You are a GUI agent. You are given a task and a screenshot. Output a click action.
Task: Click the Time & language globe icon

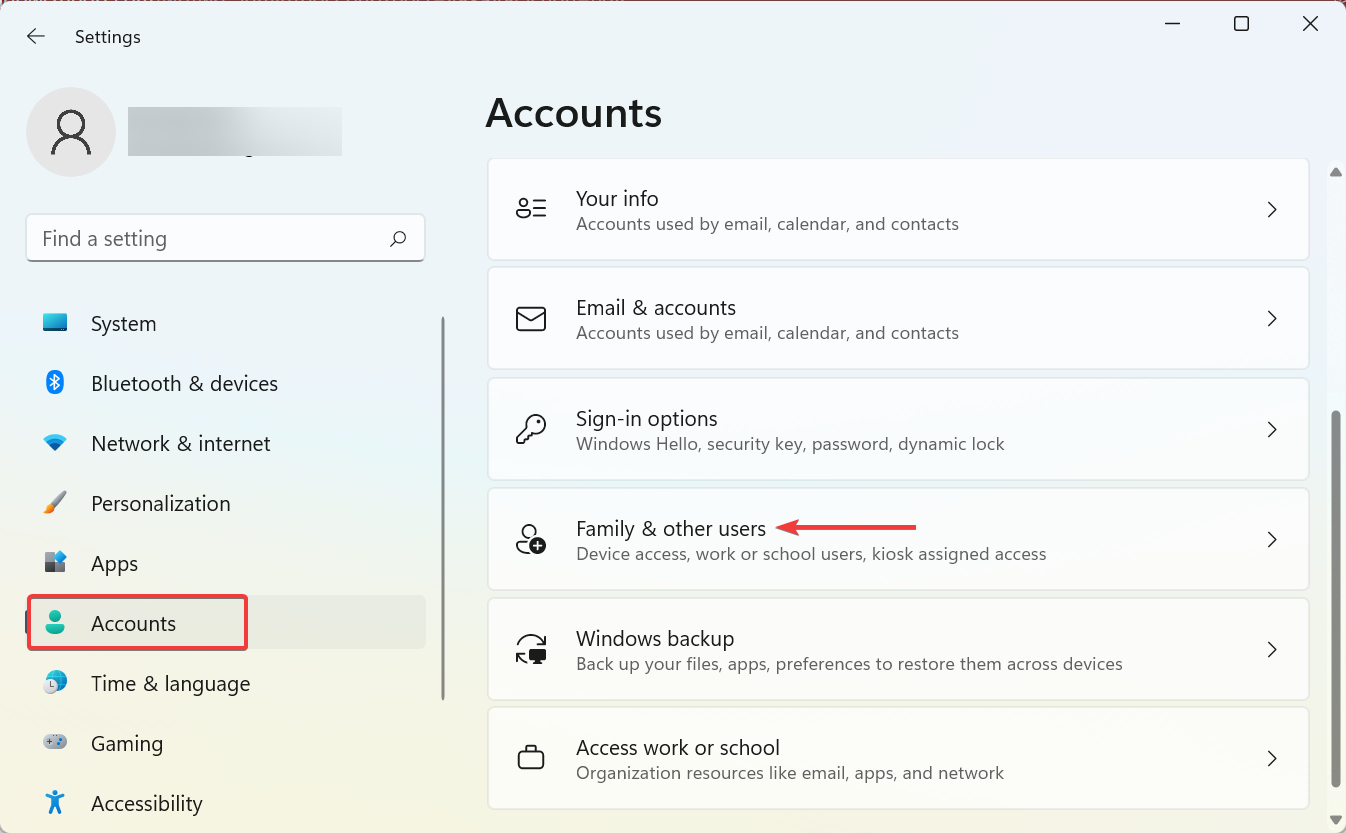coord(55,683)
